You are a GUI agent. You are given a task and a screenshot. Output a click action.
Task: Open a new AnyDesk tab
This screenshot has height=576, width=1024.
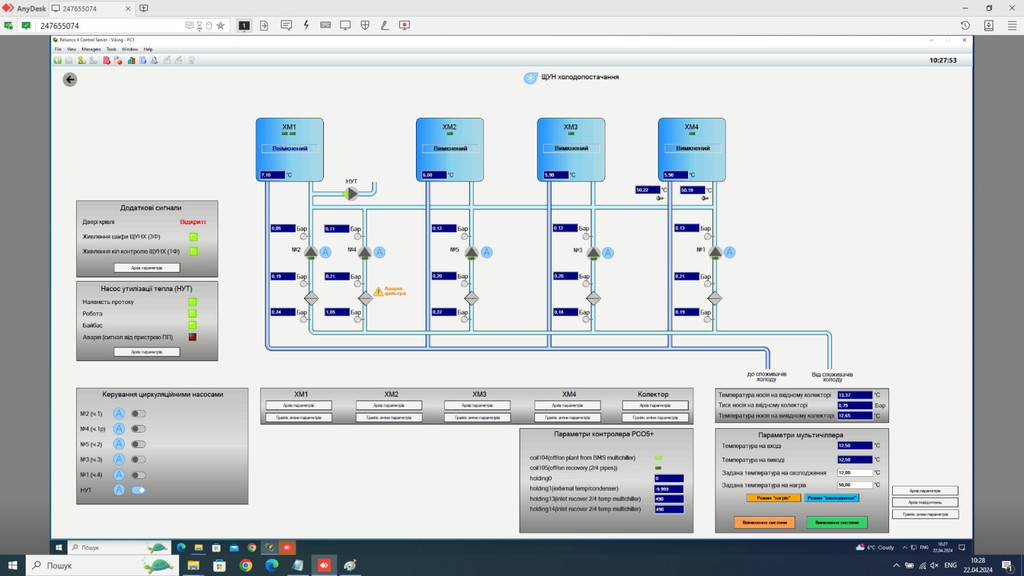pyautogui.click(x=144, y=8)
